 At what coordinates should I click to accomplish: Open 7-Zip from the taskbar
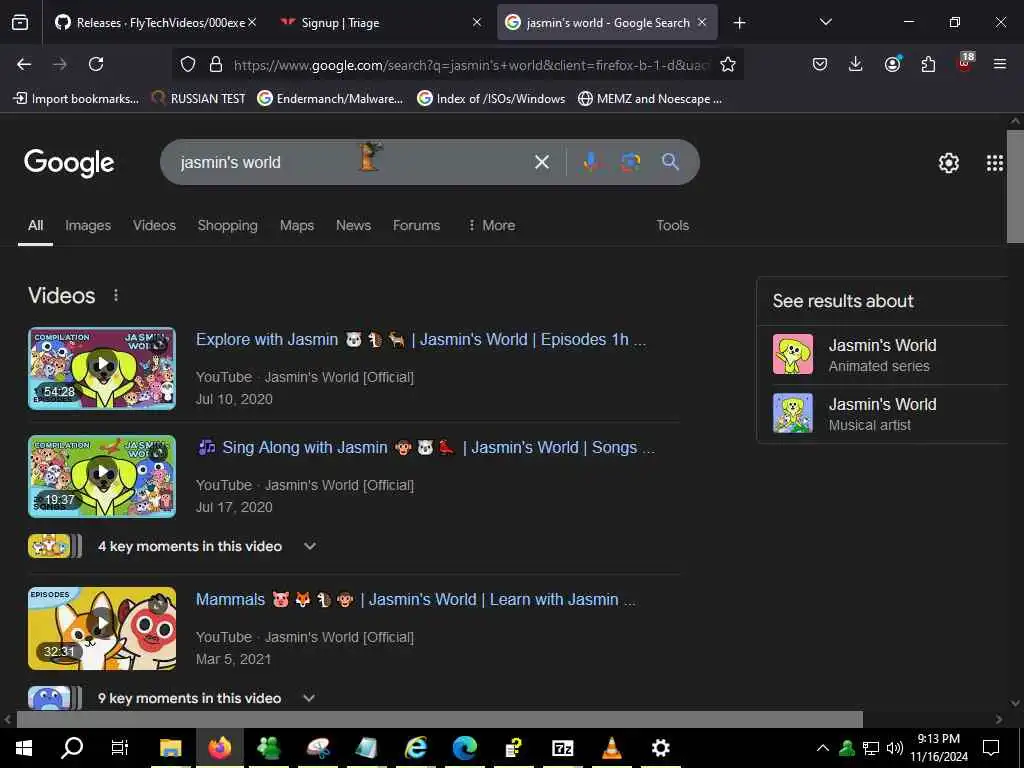click(x=562, y=748)
